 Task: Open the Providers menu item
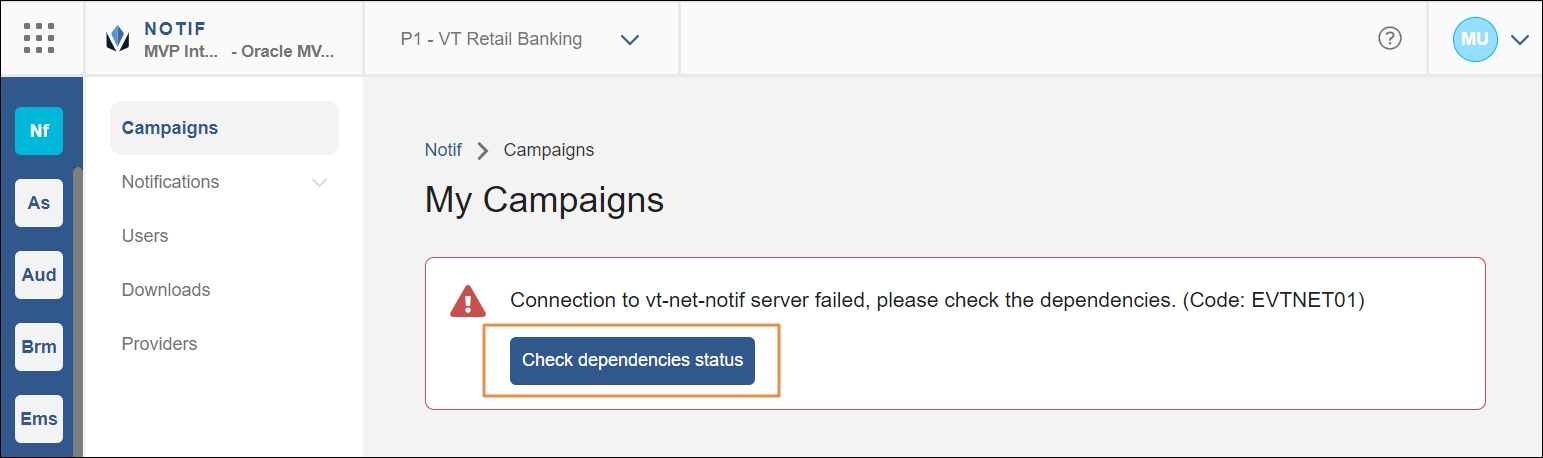(160, 344)
